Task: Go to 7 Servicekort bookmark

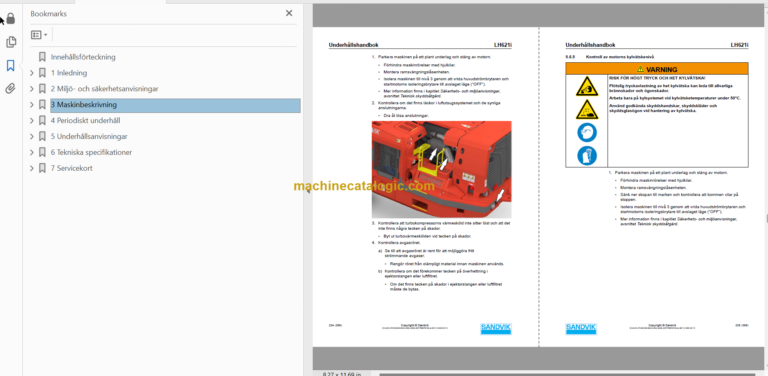Action: click(x=72, y=168)
